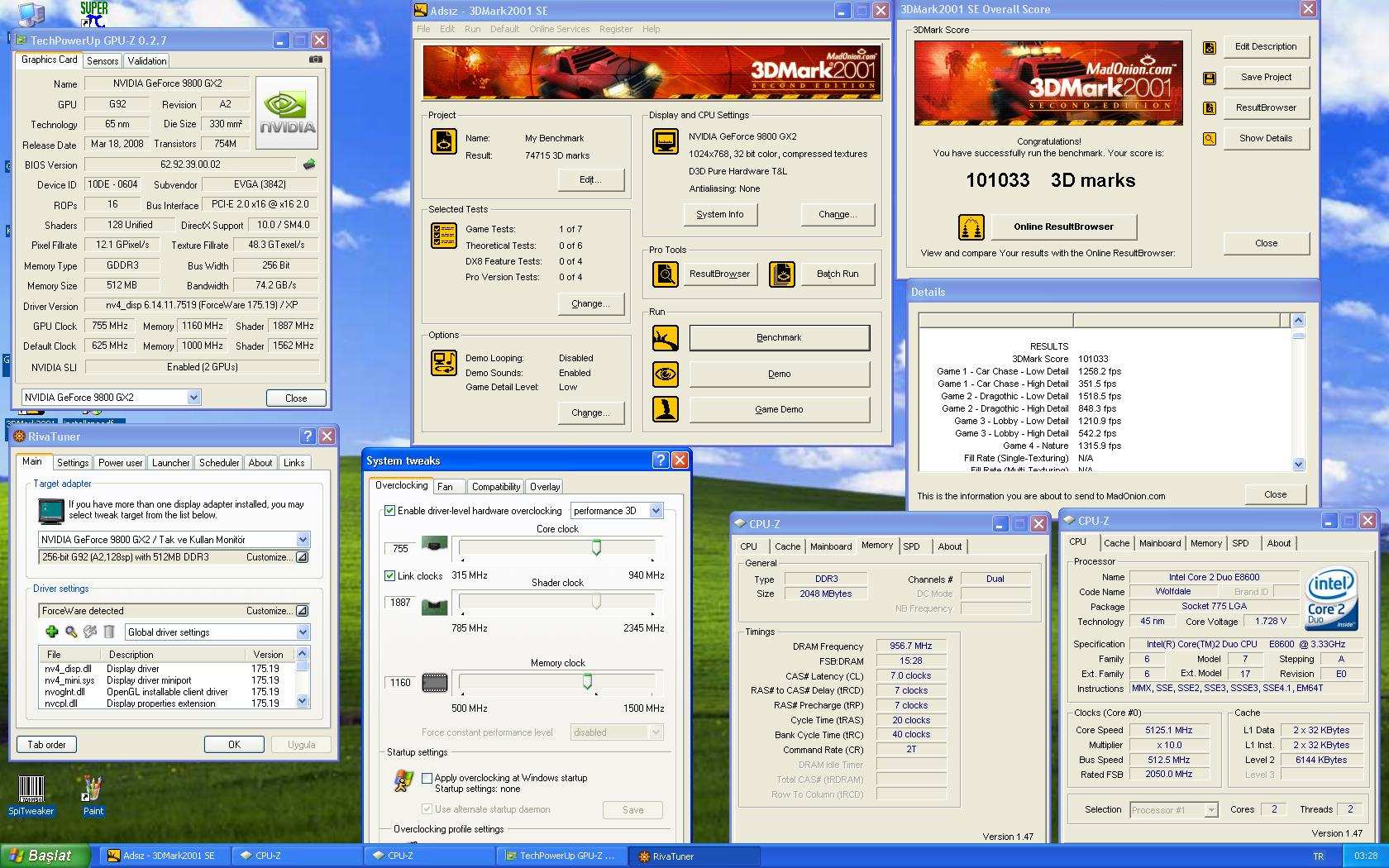Click the Close button in GPU-Z

(x=296, y=398)
